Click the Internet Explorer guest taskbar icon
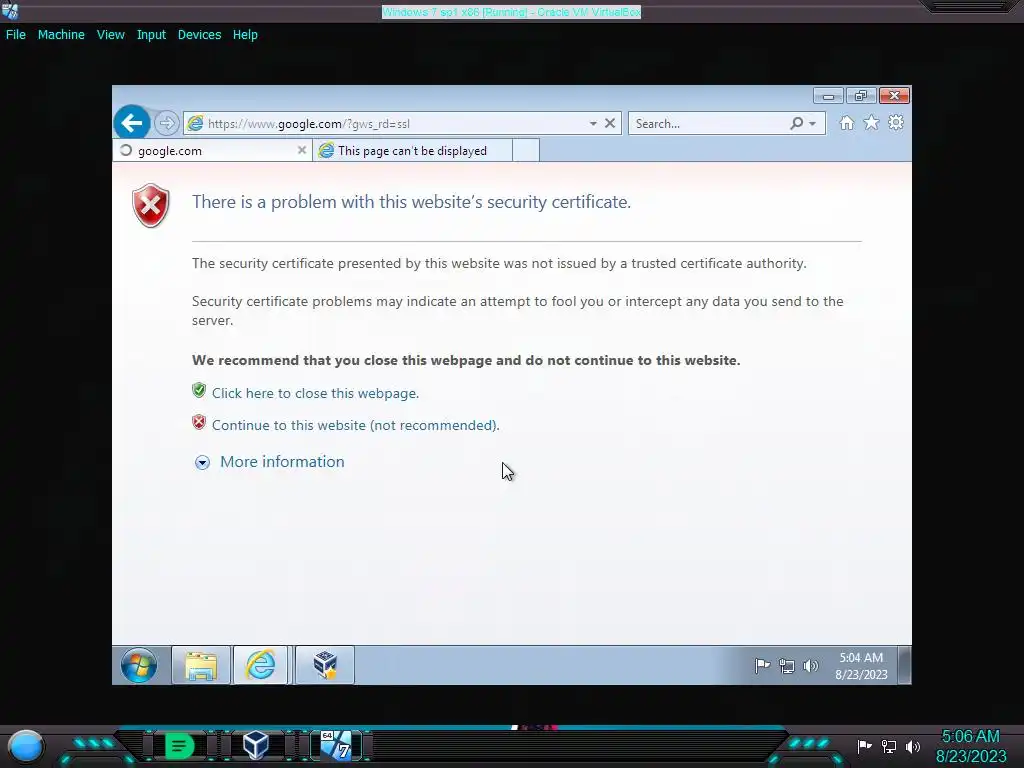This screenshot has width=1024, height=768. pyautogui.click(x=261, y=665)
